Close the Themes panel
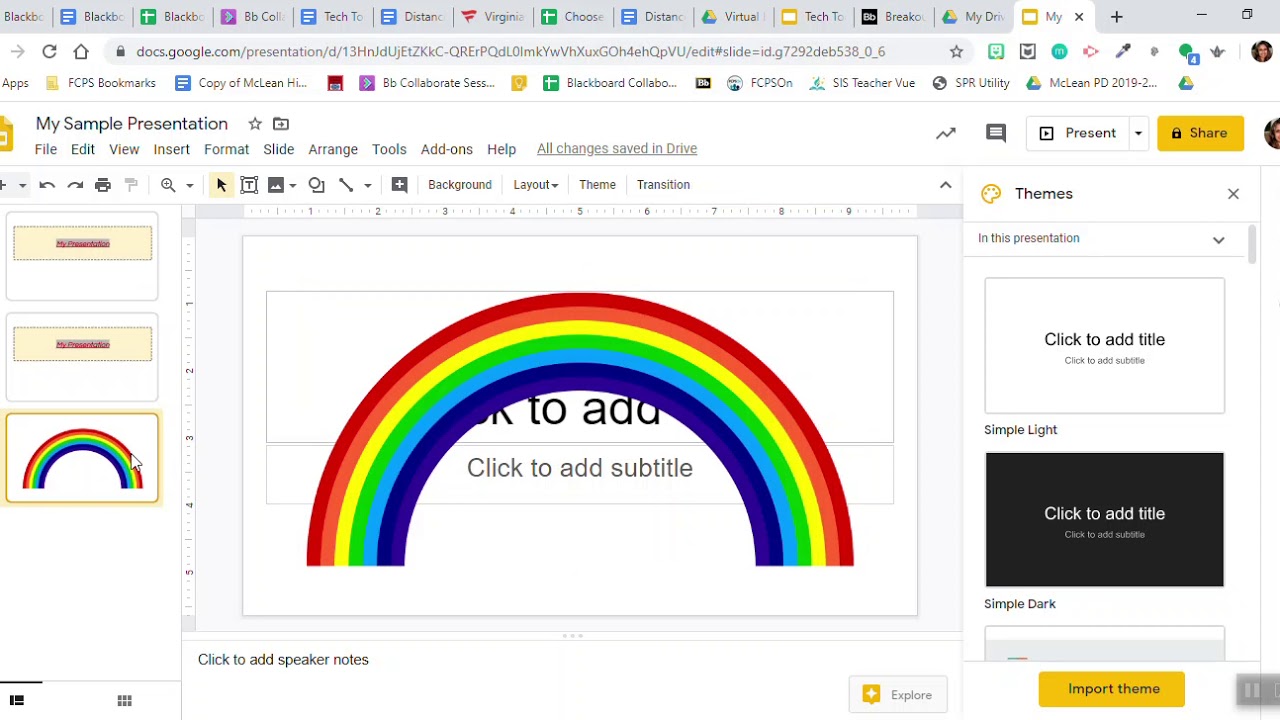 tap(1233, 194)
